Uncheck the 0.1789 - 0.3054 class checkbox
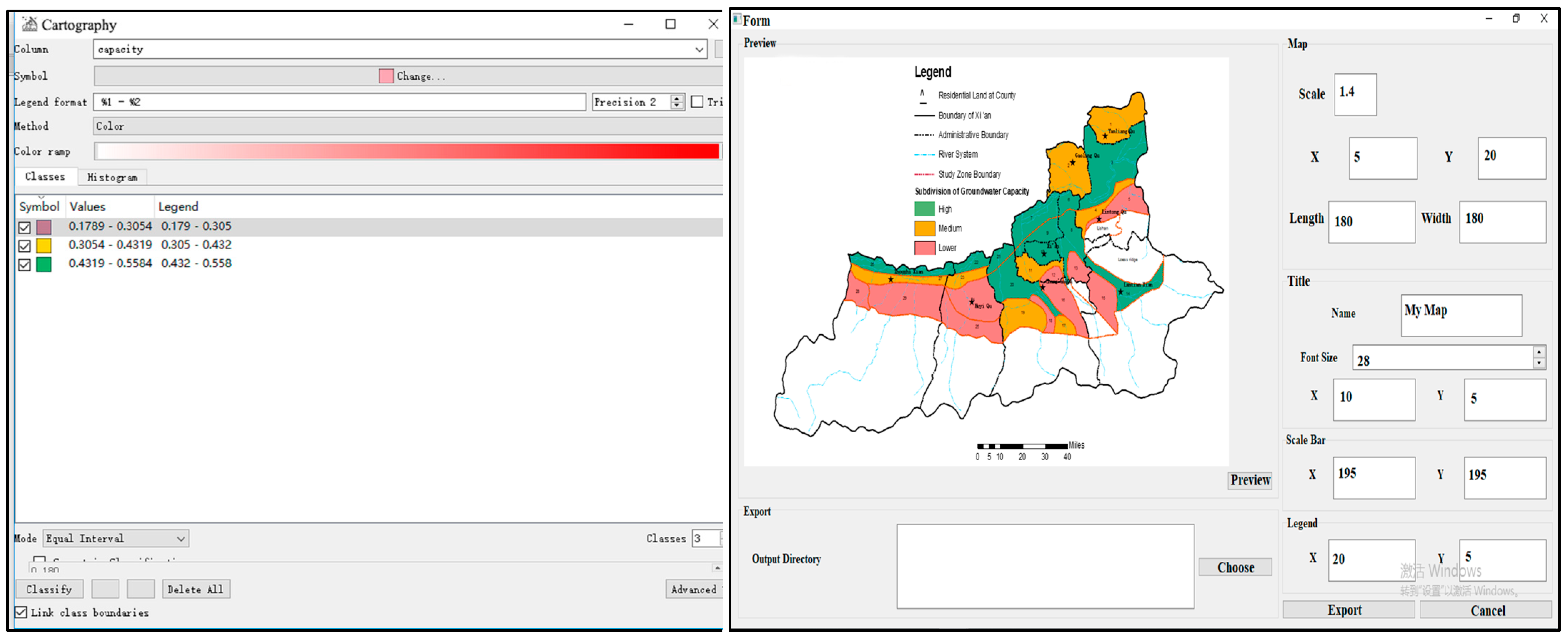1568x640 pixels. pos(24,228)
